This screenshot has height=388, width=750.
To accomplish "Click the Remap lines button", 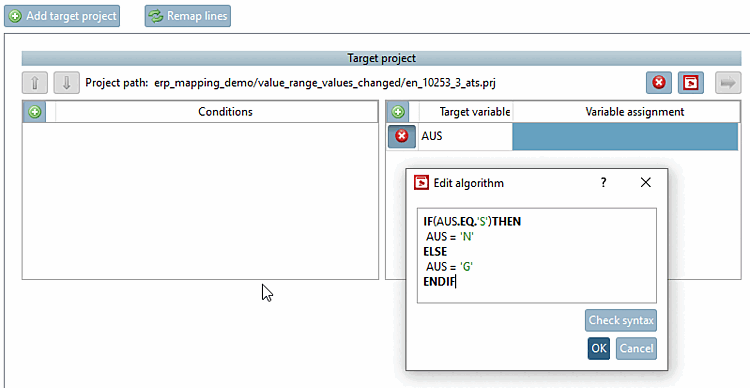I will pyautogui.click(x=188, y=16).
